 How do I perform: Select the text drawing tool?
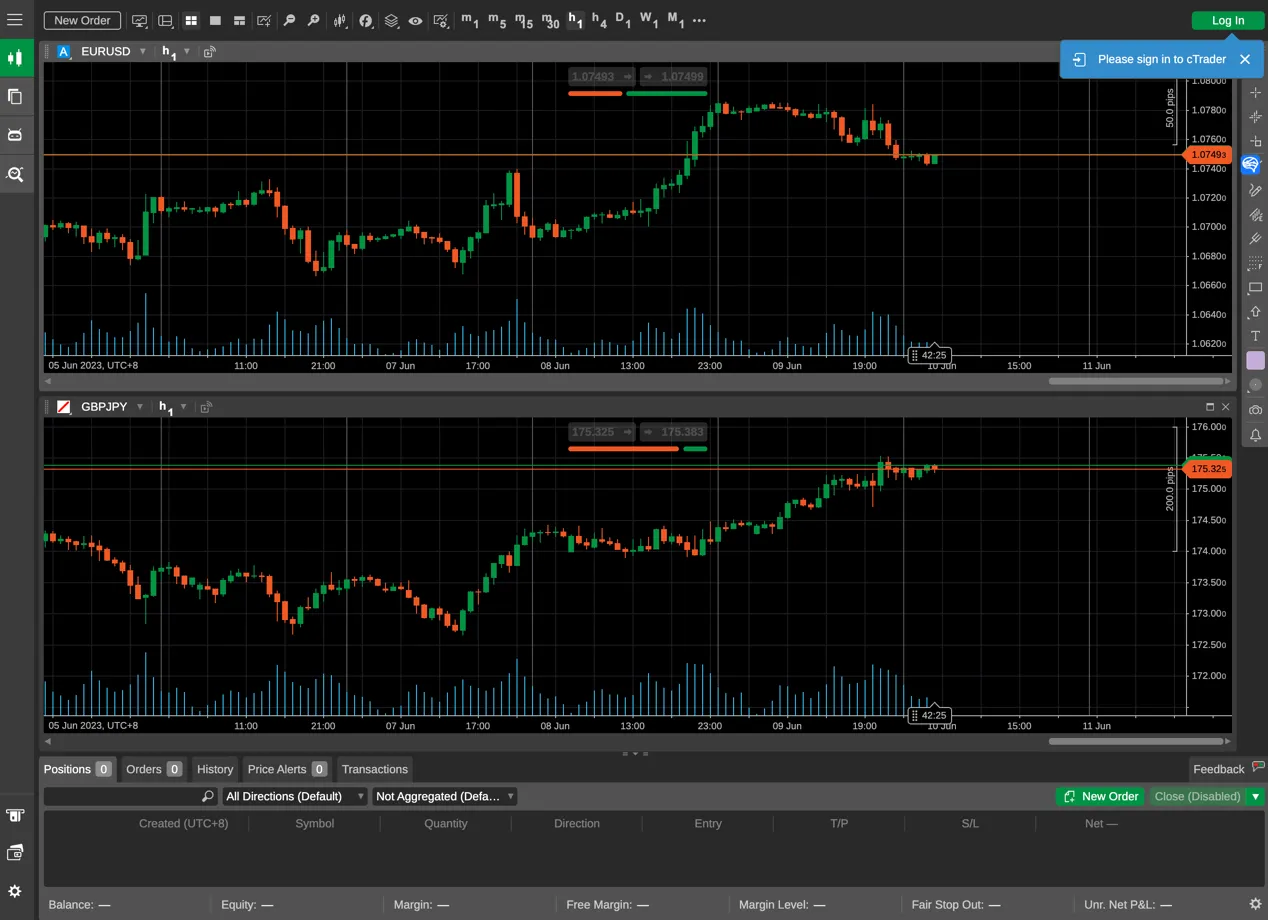click(1256, 336)
